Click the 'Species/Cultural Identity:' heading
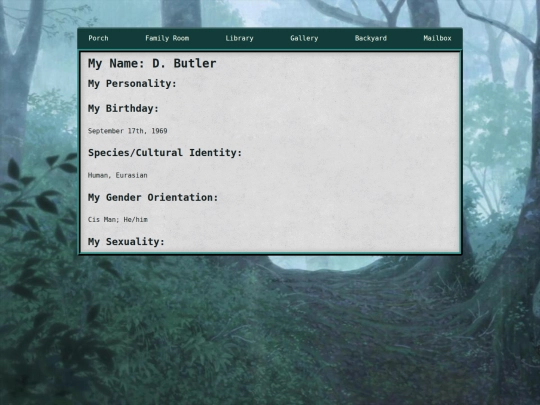Viewport: 540px width, 405px height. tap(165, 153)
